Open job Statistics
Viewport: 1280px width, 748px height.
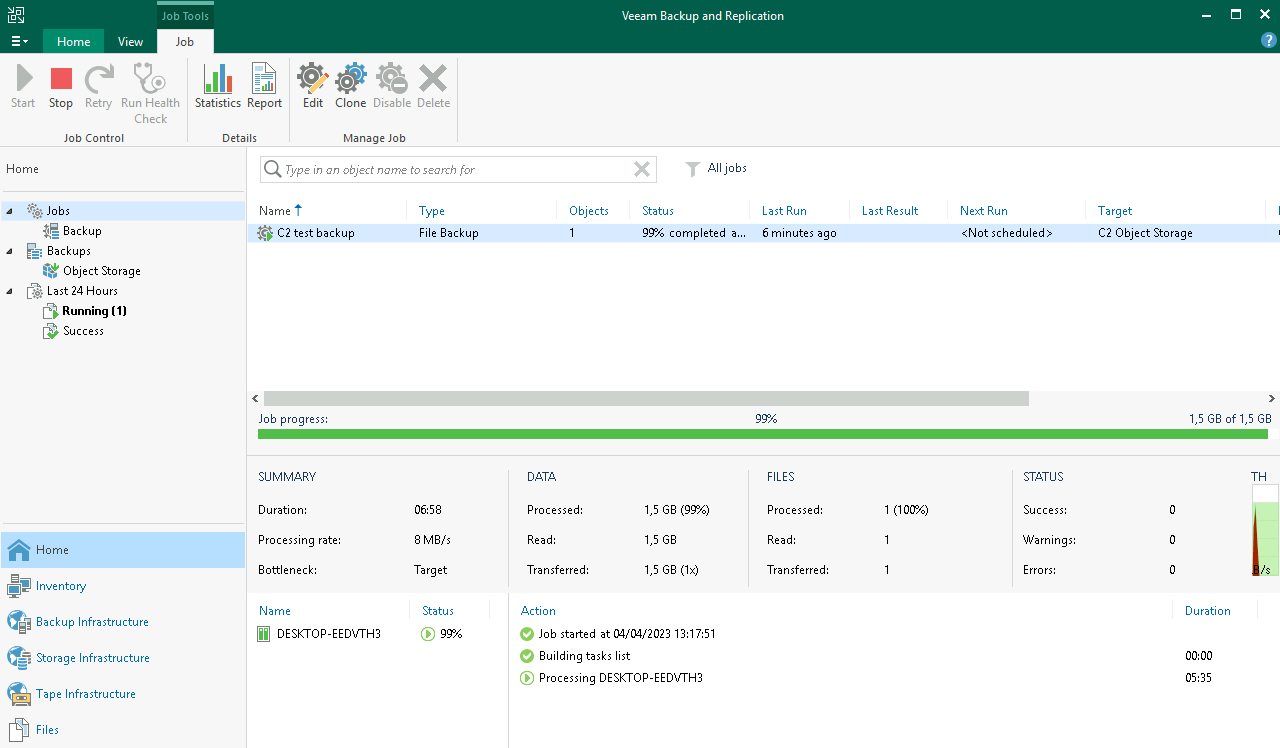(218, 87)
